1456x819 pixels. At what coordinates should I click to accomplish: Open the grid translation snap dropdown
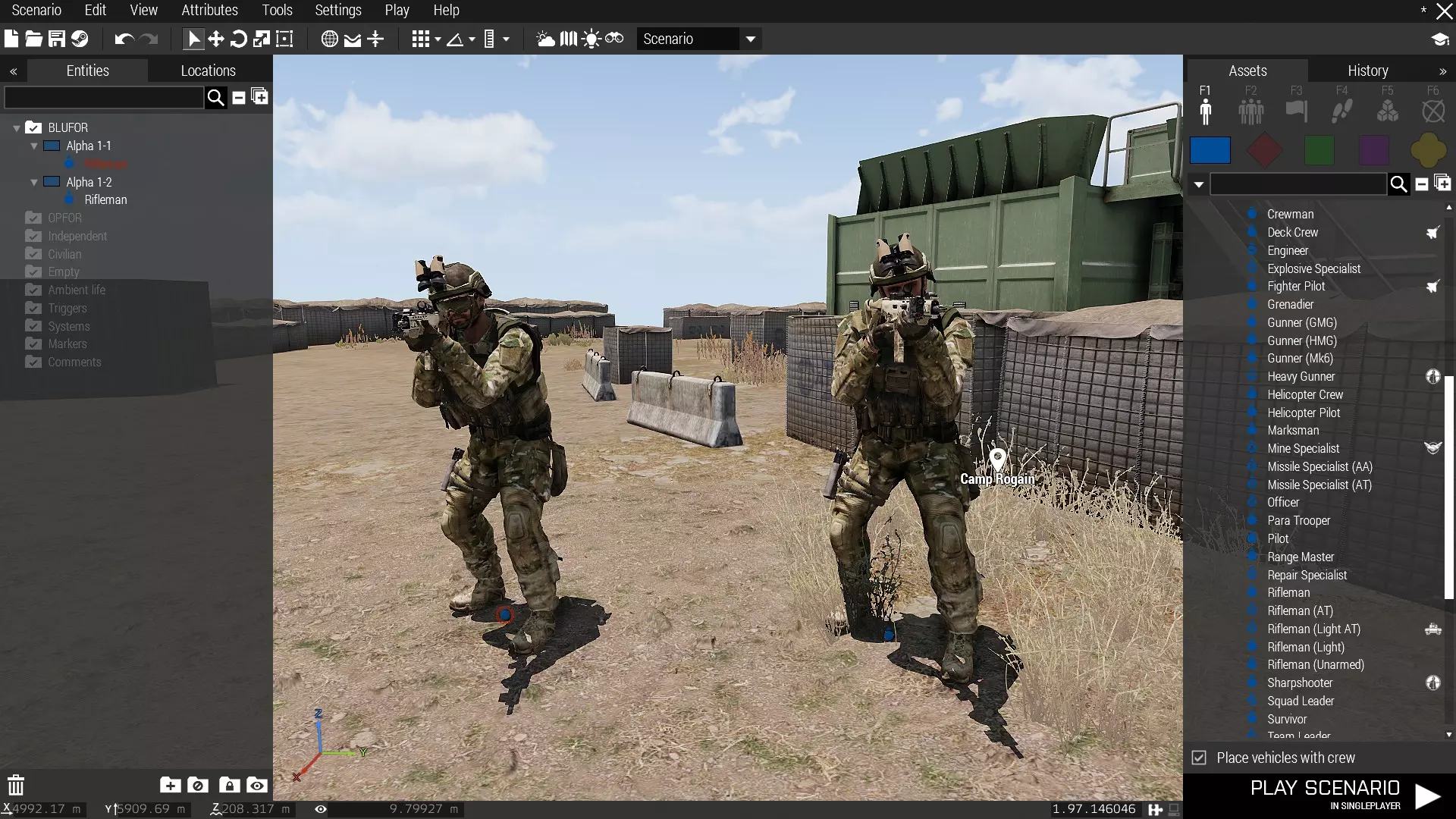pyautogui.click(x=438, y=39)
